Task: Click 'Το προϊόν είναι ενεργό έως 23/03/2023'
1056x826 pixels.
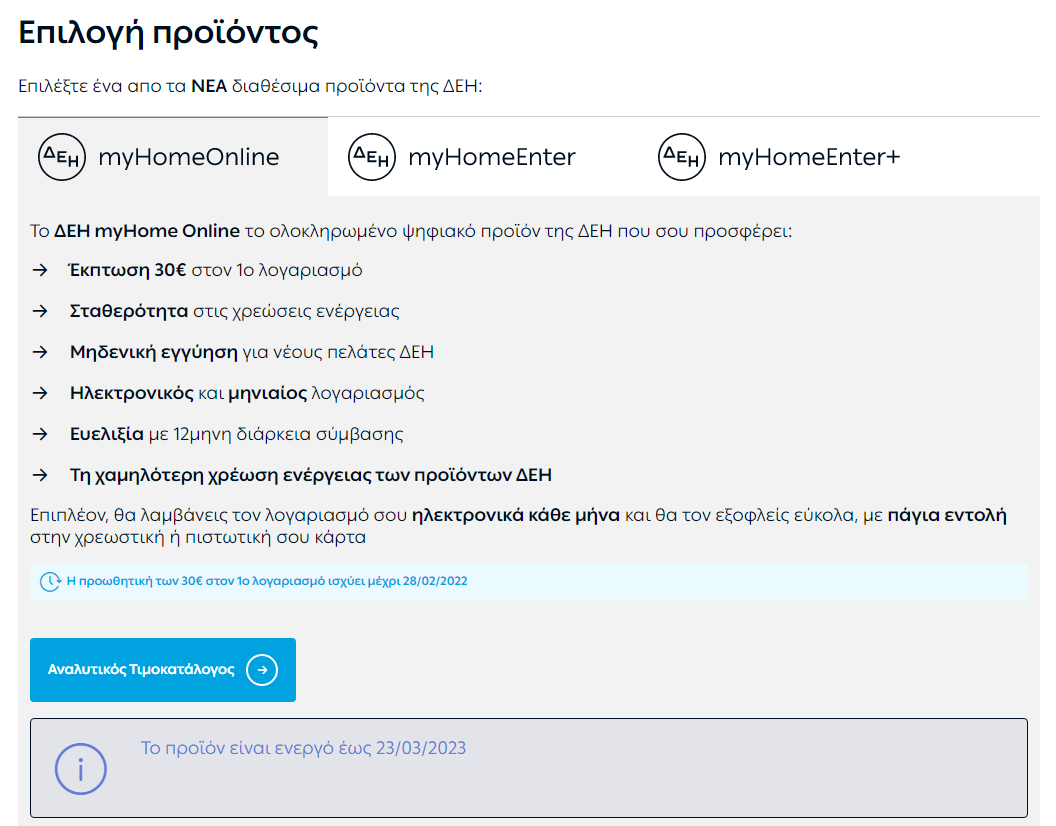Action: click(303, 749)
